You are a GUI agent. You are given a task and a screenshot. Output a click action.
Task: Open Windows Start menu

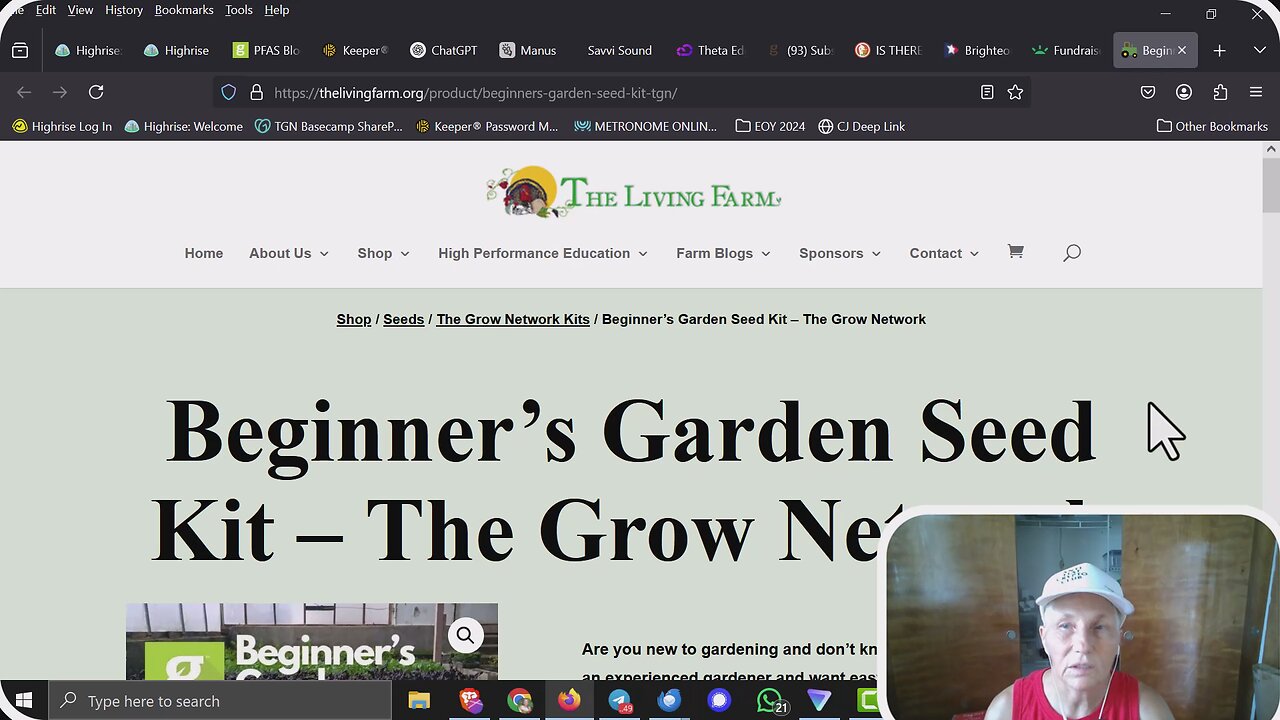coord(23,701)
